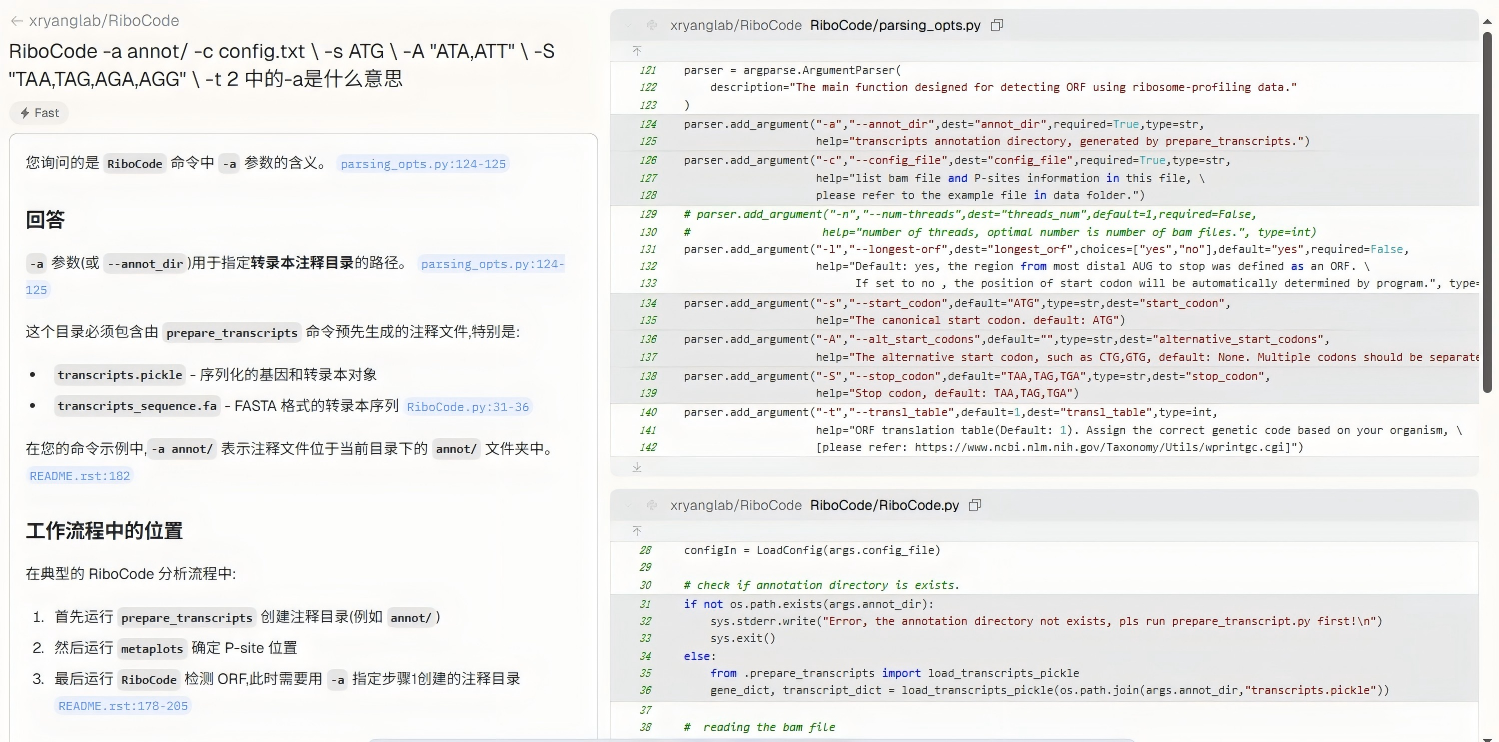Image resolution: width=1499 pixels, height=742 pixels.
Task: Expand lines above line 28 in RiboCode.py
Action: tap(637, 531)
